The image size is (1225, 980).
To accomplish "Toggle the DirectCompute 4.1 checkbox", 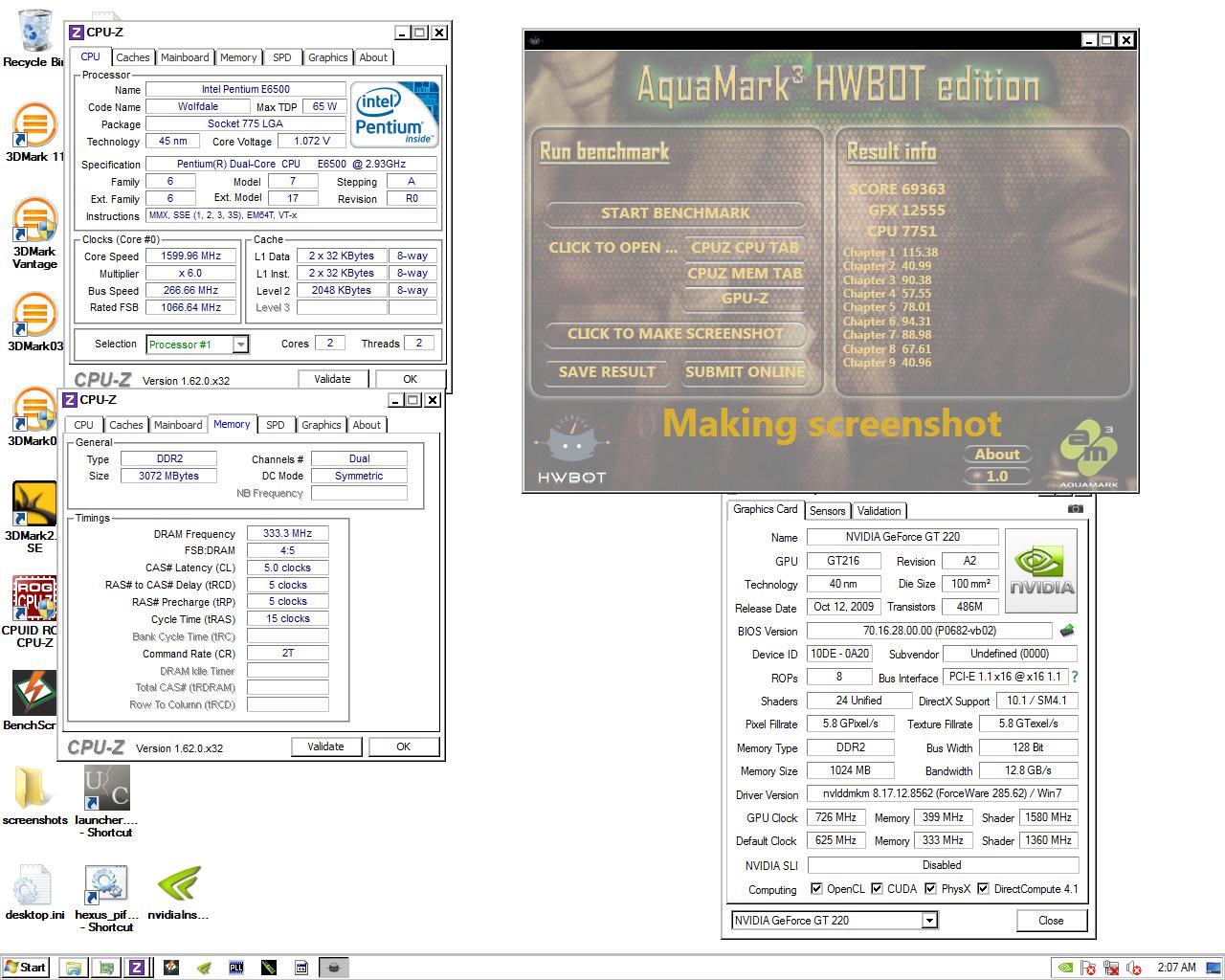I will click(x=983, y=889).
